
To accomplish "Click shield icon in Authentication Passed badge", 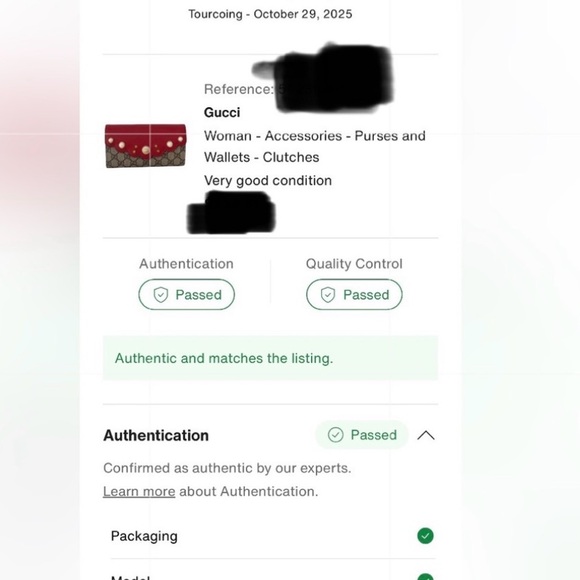I will pyautogui.click(x=161, y=295).
